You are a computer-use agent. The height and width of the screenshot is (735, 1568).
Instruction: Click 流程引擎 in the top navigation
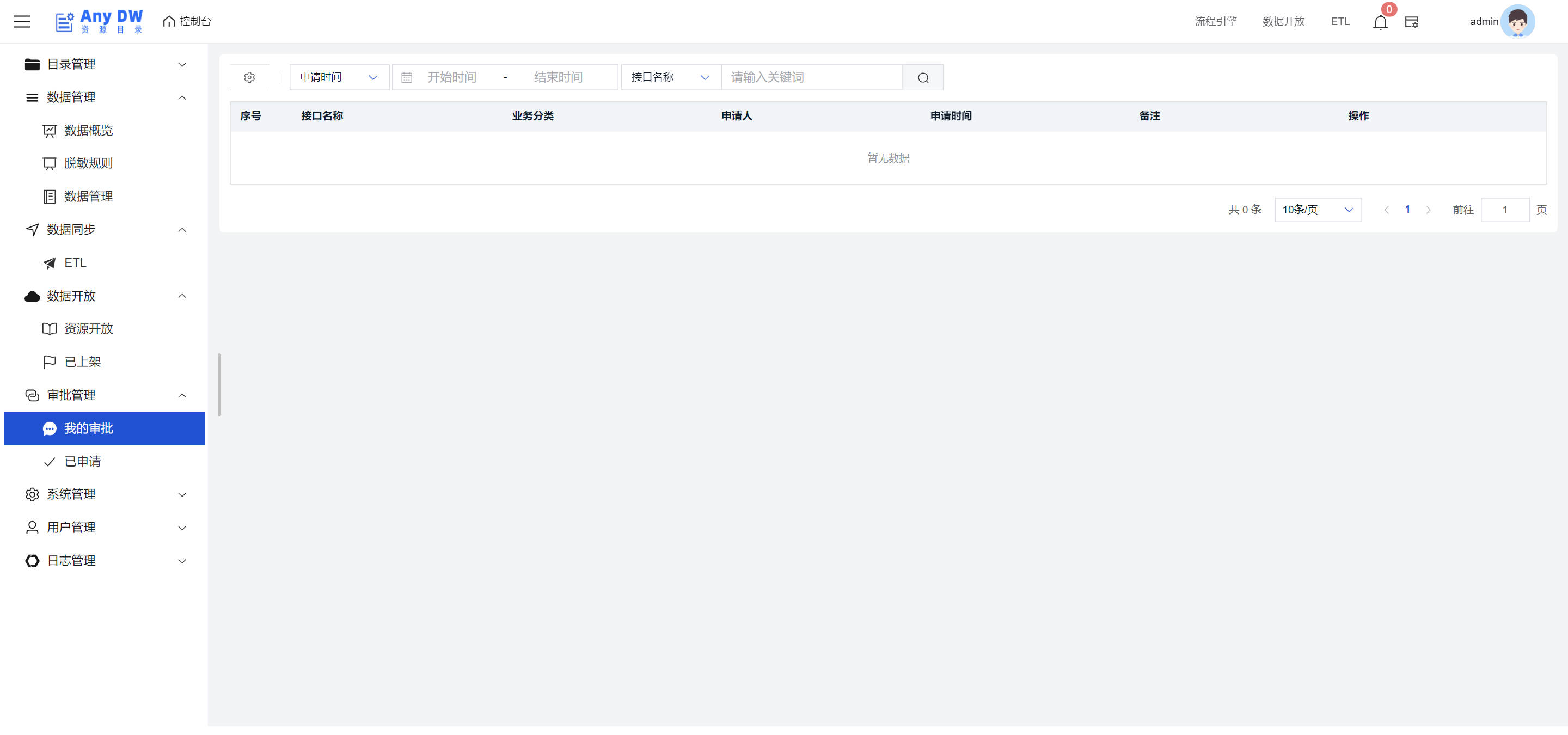1215,21
